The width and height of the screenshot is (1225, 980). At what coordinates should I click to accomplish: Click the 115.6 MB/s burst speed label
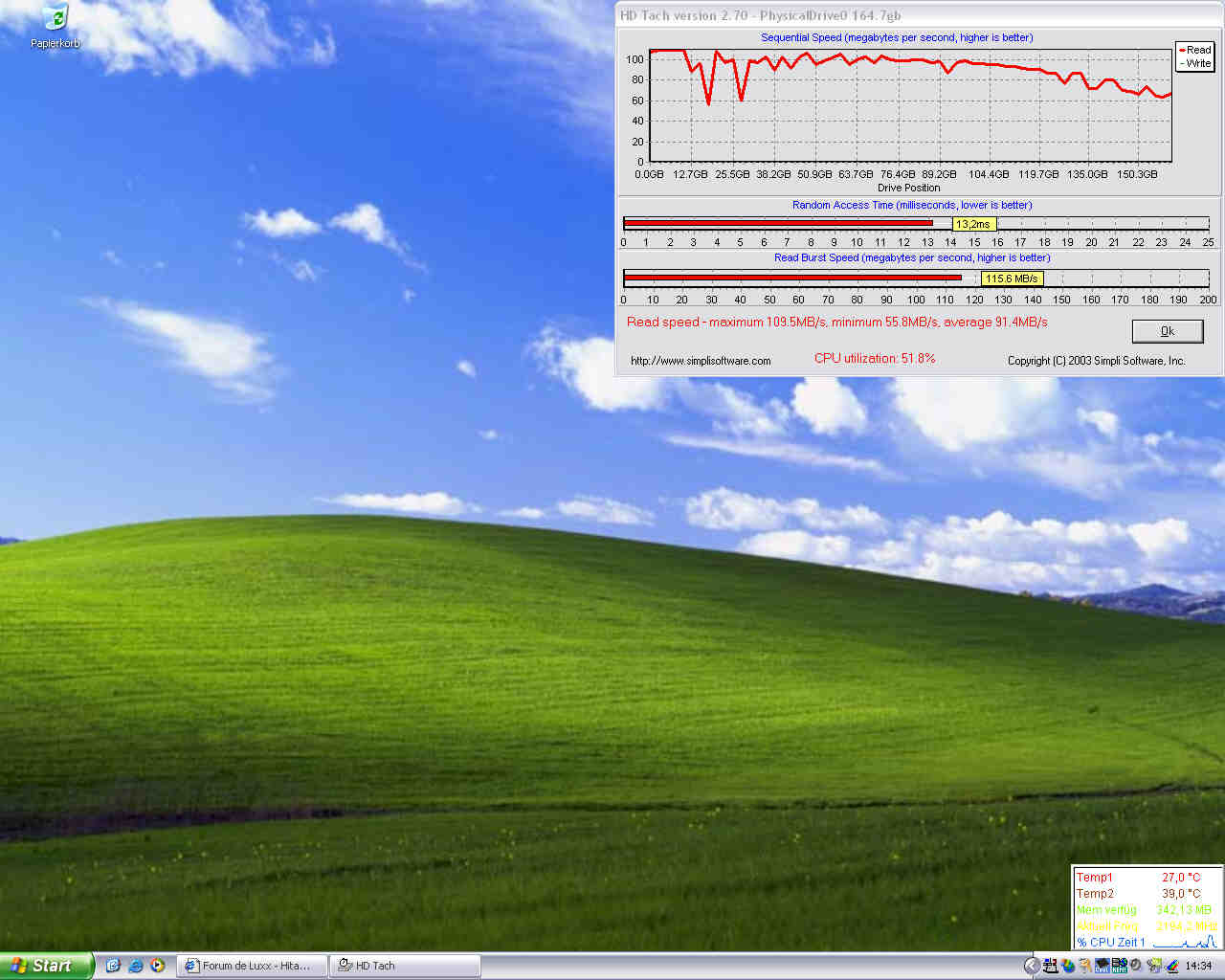[x=1012, y=278]
